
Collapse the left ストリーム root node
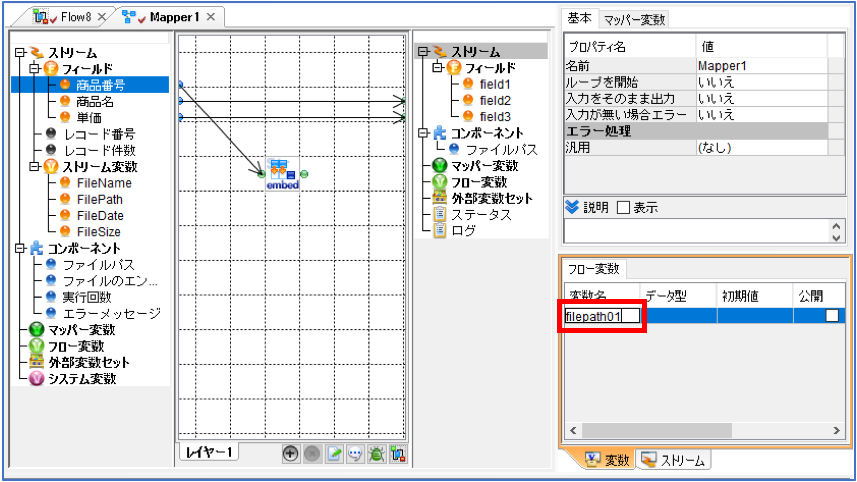pos(20,52)
